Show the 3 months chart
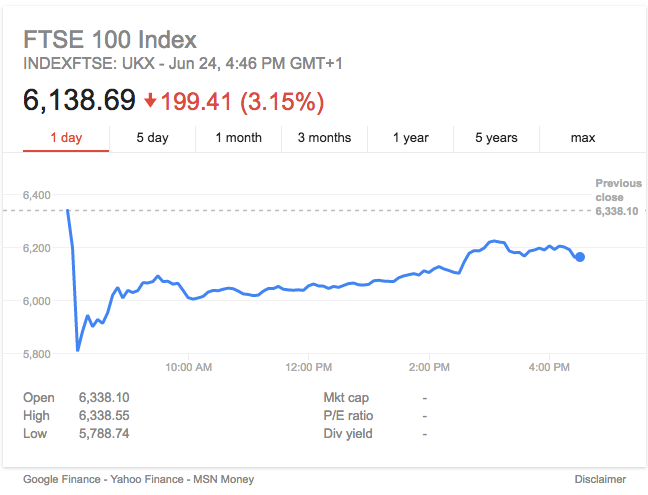The height and width of the screenshot is (495, 648). (324, 138)
